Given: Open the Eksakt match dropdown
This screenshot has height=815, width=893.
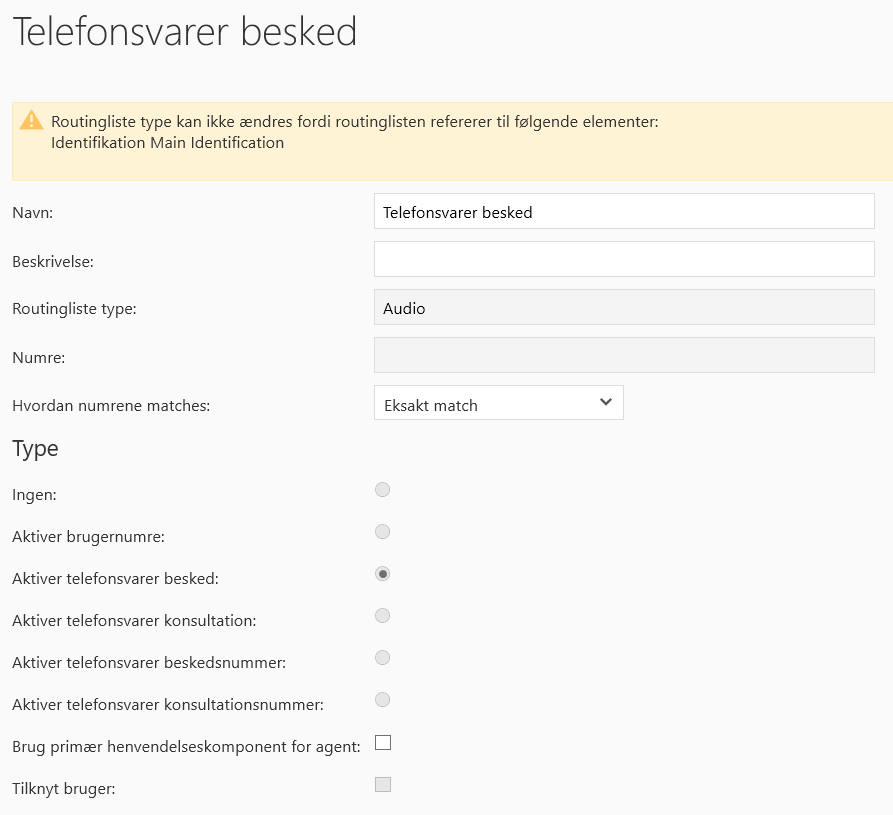Looking at the screenshot, I should [498, 404].
